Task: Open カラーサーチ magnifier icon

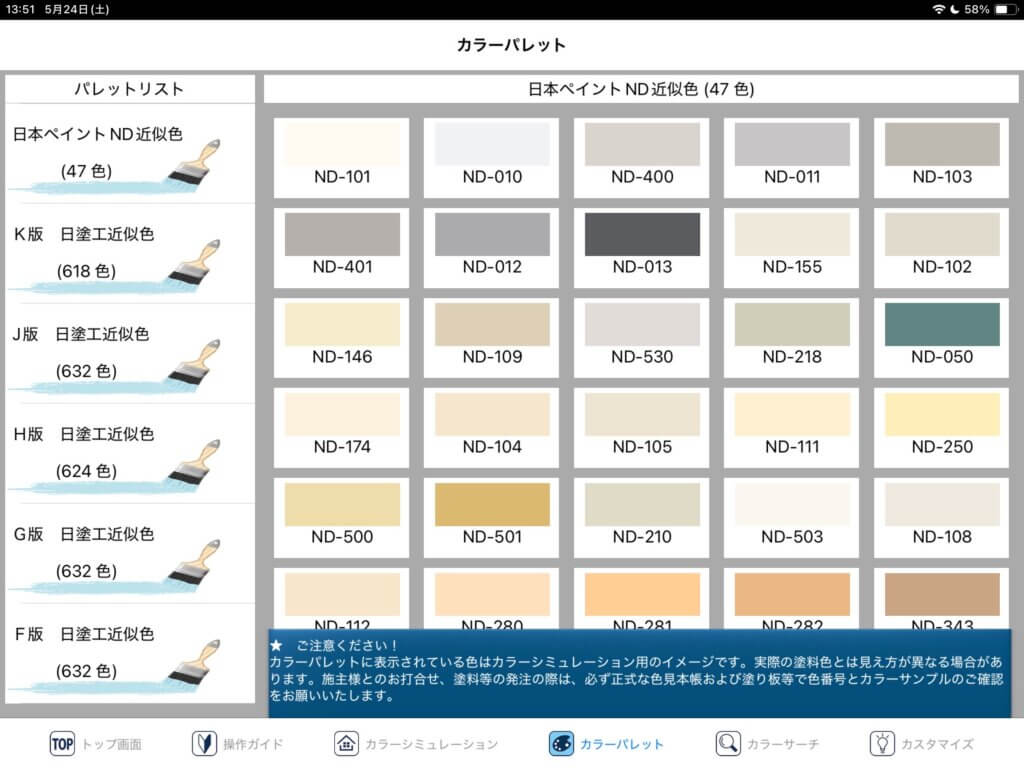Action: coord(728,743)
